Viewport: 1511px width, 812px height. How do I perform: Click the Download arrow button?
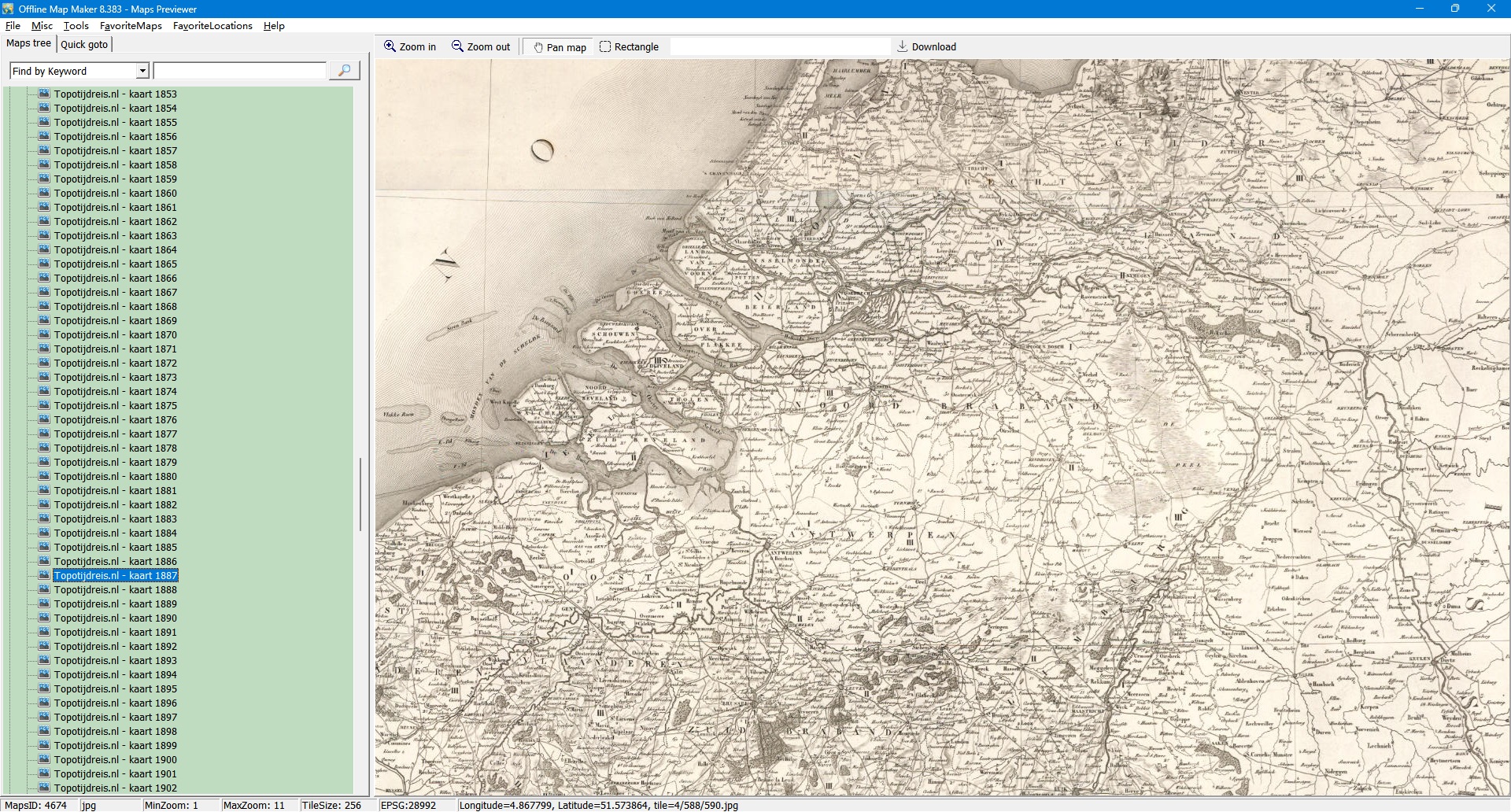(x=926, y=47)
